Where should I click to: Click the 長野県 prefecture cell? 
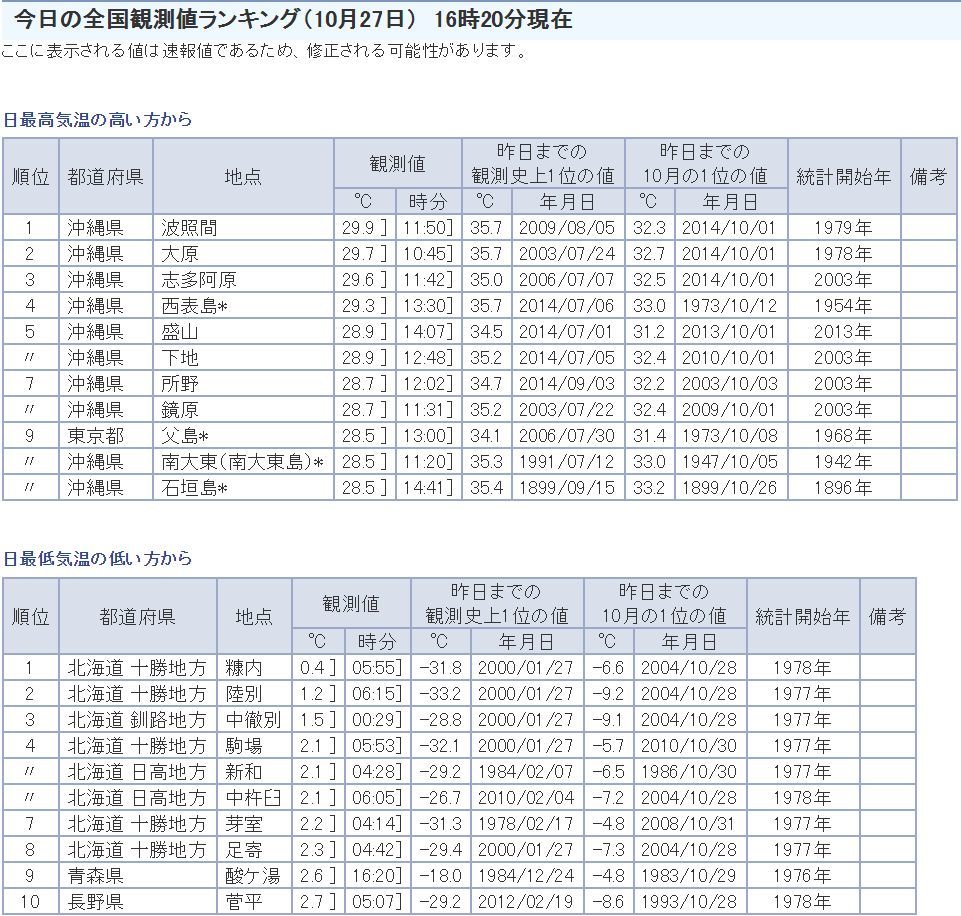(x=138, y=902)
